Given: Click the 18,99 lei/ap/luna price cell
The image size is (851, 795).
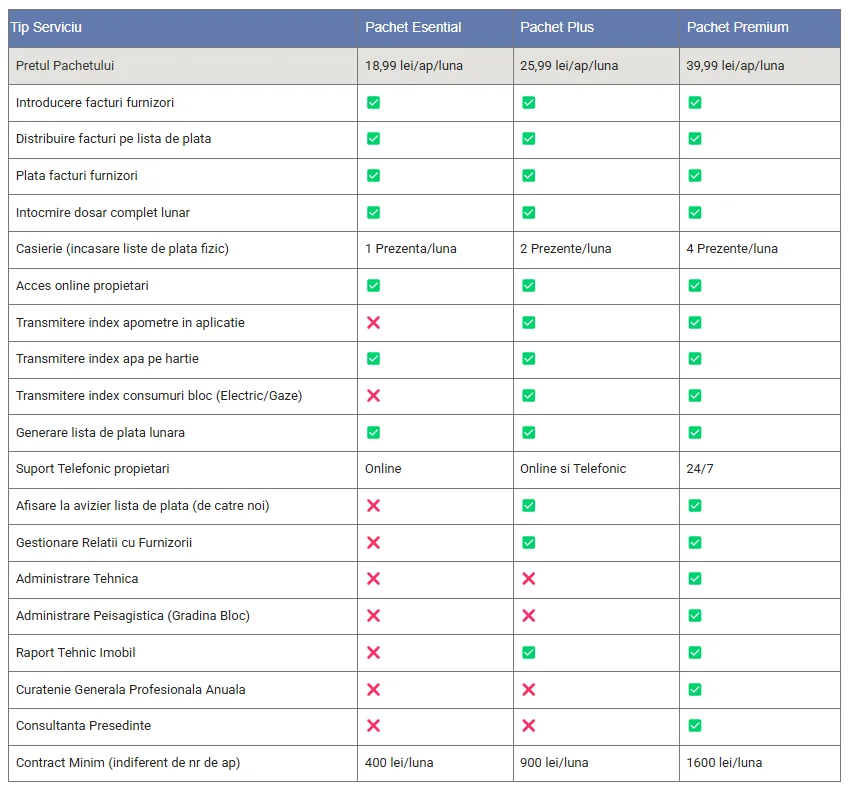Looking at the screenshot, I should (414, 65).
